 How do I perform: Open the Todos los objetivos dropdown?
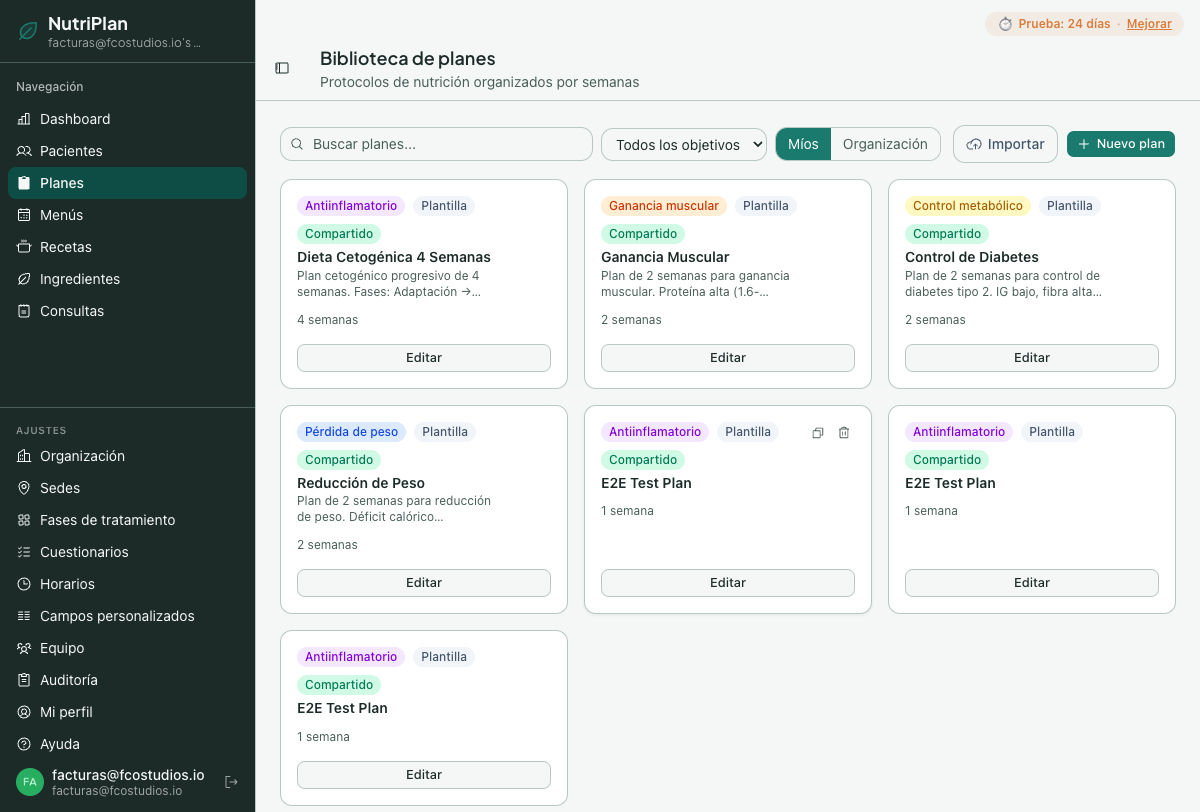[x=683, y=144]
